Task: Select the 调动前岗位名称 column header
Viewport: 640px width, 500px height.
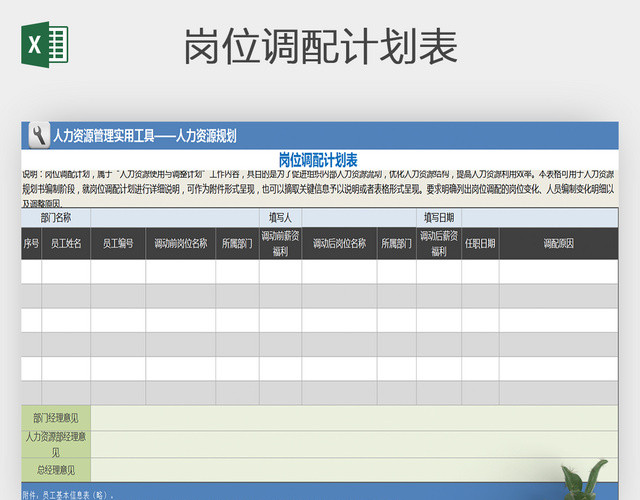Action: tap(180, 243)
